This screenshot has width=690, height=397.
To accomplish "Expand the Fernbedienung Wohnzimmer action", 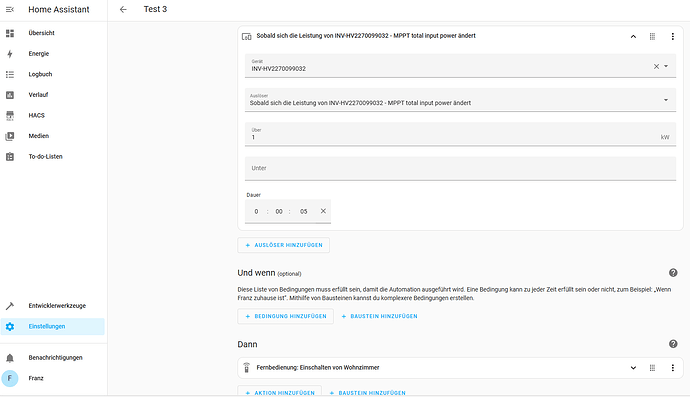I will (x=633, y=368).
